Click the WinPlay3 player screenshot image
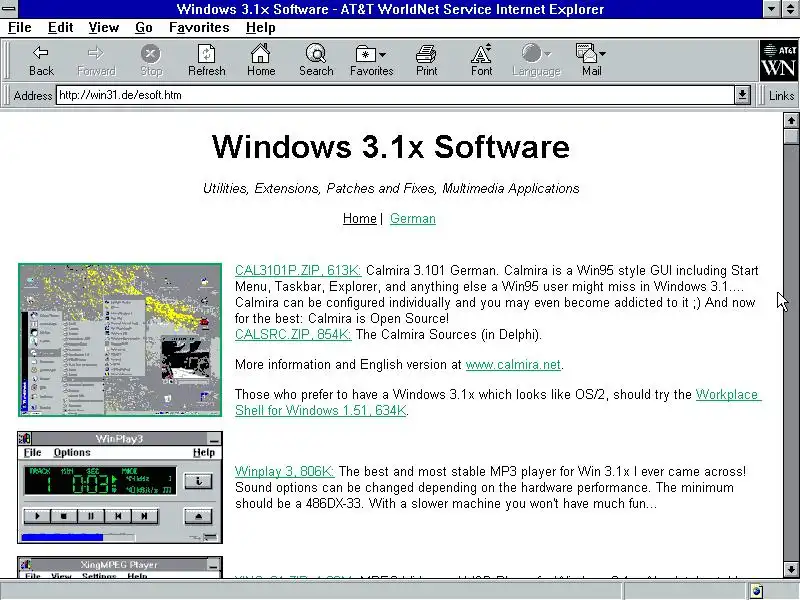 (x=120, y=487)
